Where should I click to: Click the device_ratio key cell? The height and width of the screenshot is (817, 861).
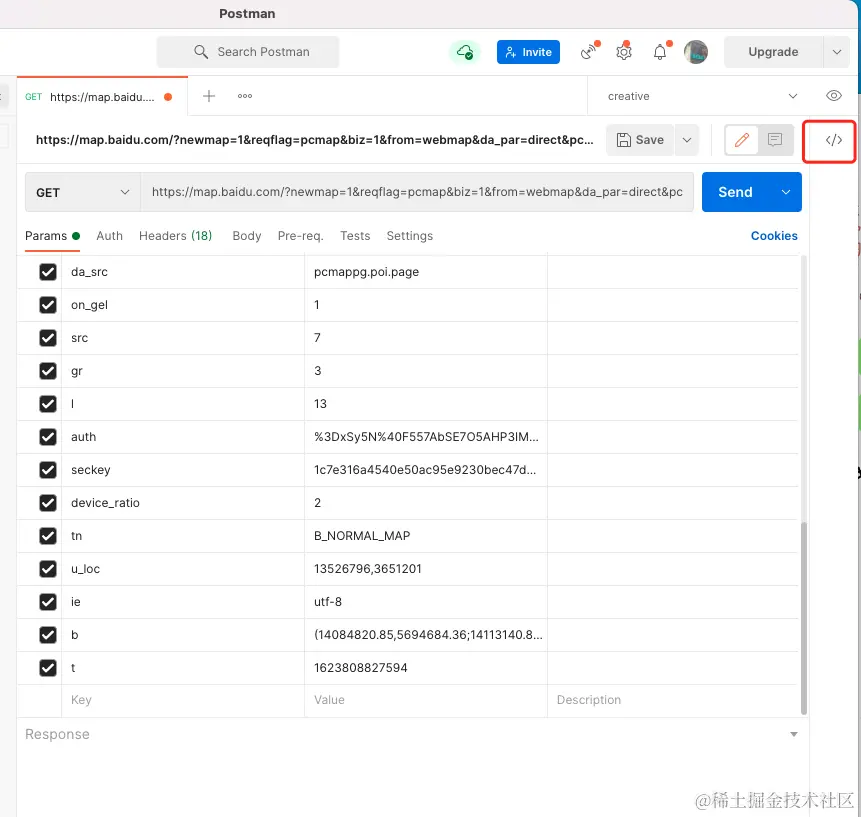(x=183, y=503)
